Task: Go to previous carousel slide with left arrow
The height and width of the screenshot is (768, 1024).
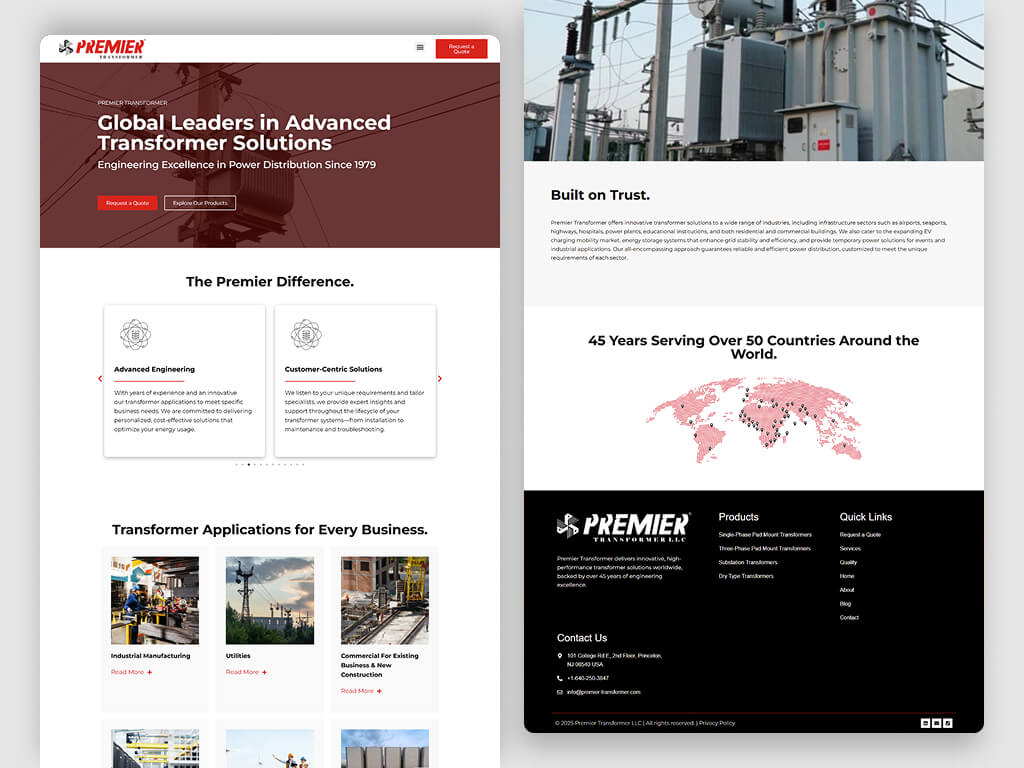Action: [100, 379]
